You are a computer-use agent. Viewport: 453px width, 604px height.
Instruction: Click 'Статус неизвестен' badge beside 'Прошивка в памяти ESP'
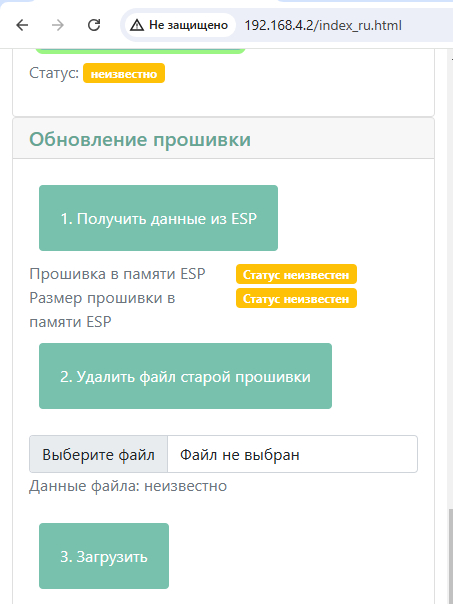(x=296, y=274)
